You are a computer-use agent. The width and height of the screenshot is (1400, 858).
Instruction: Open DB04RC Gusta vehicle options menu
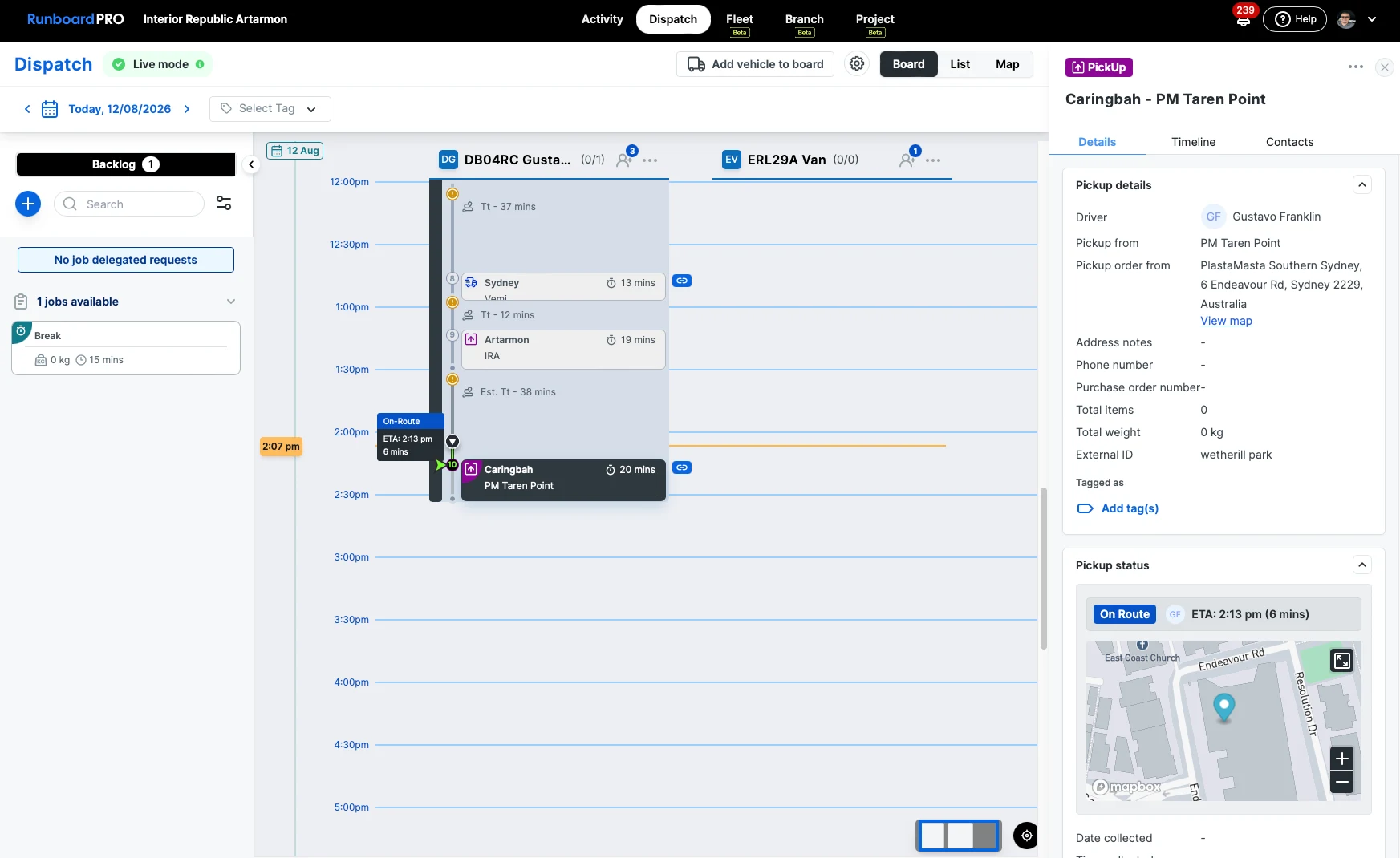[651, 160]
